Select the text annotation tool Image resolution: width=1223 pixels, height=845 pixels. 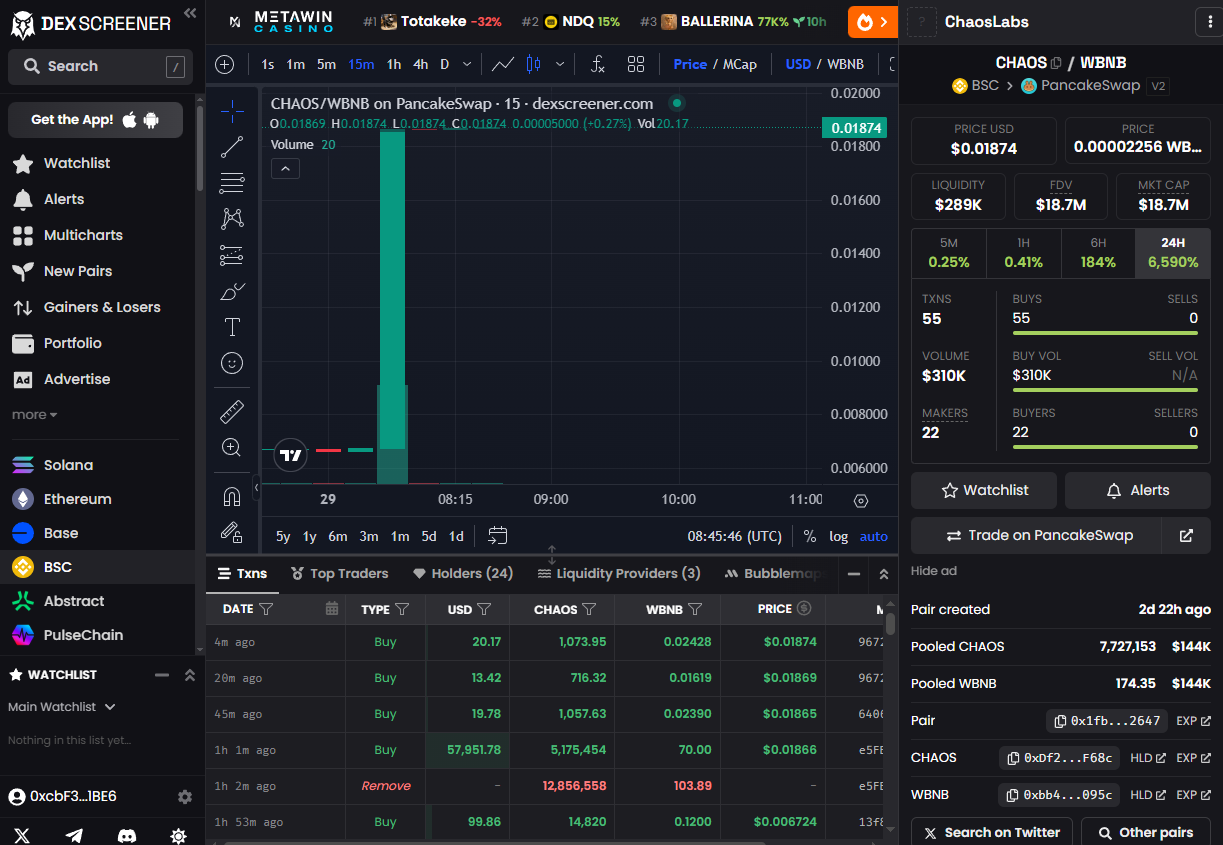(x=232, y=327)
